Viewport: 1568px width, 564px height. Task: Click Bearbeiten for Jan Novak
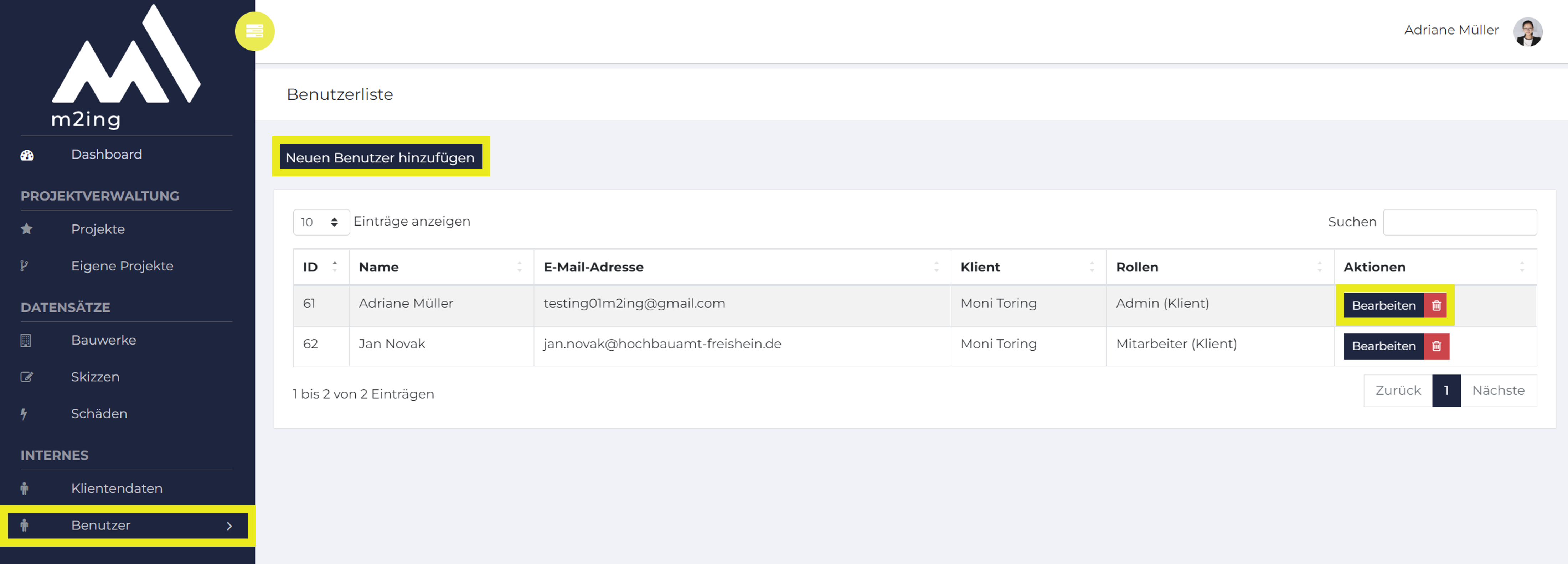coord(1383,346)
